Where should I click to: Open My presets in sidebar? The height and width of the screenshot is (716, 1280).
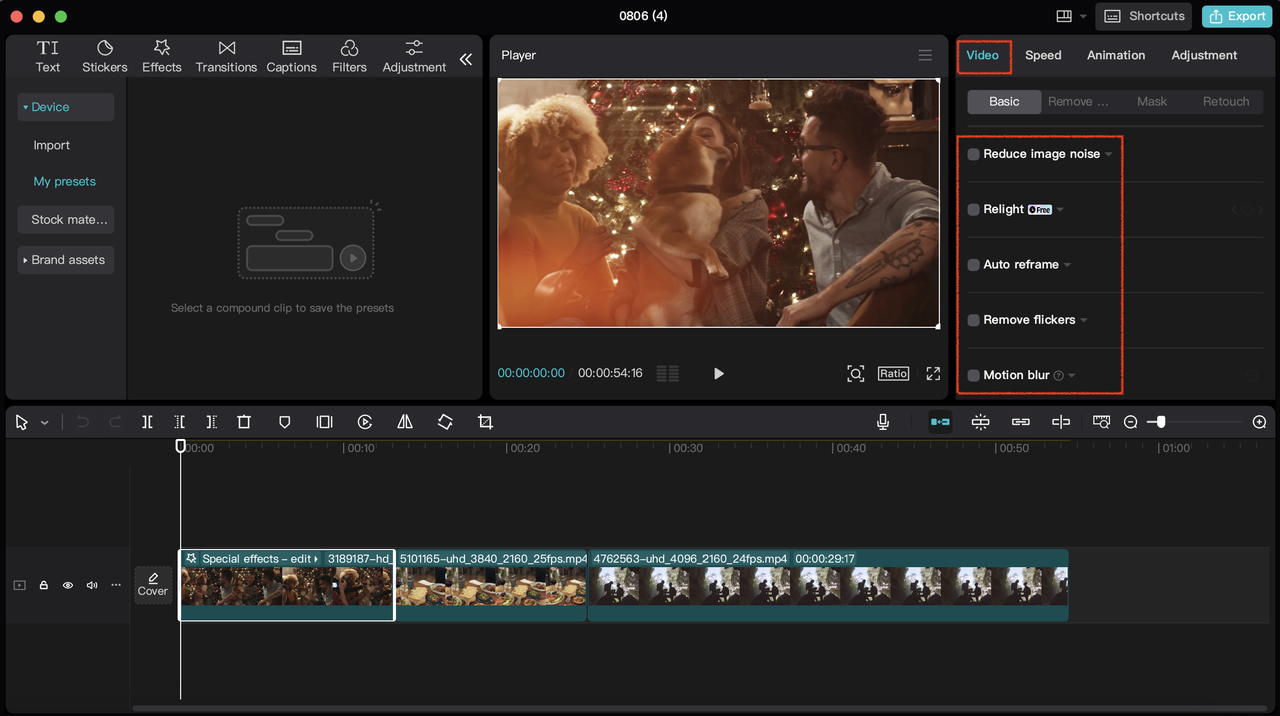[65, 182]
